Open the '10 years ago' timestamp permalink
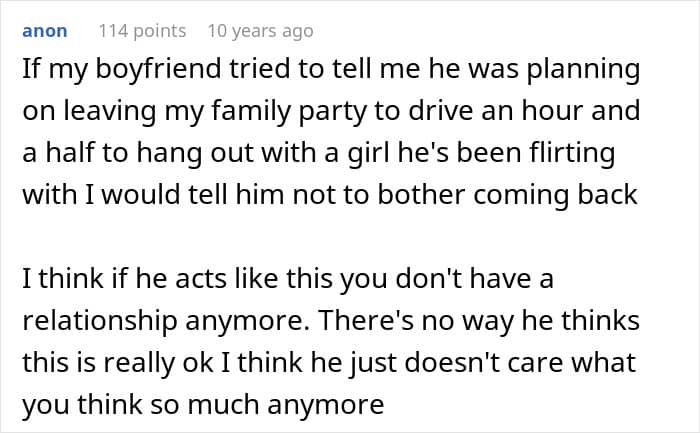The height and width of the screenshot is (433, 700). point(260,31)
